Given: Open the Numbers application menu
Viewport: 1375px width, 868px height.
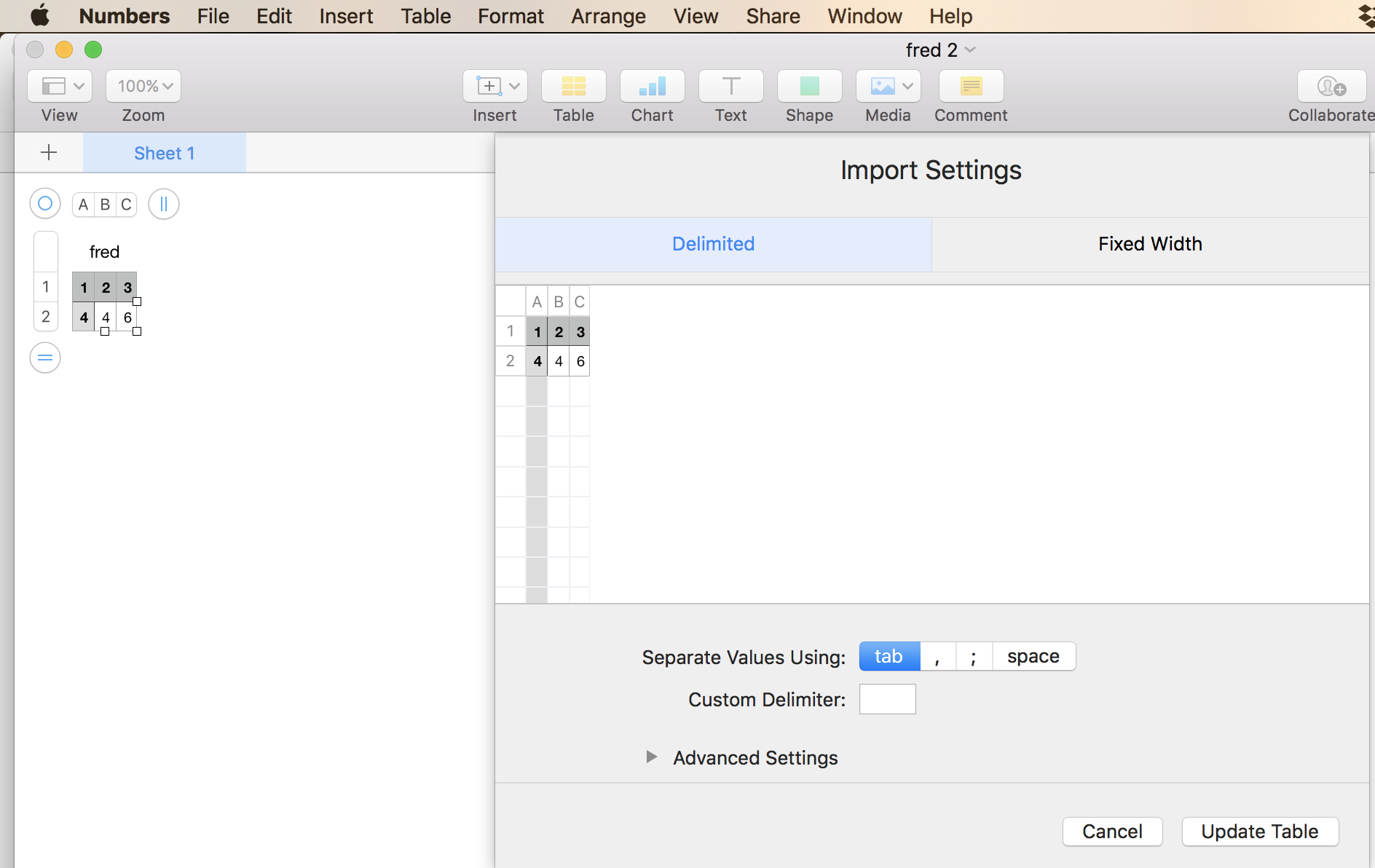Looking at the screenshot, I should [125, 16].
